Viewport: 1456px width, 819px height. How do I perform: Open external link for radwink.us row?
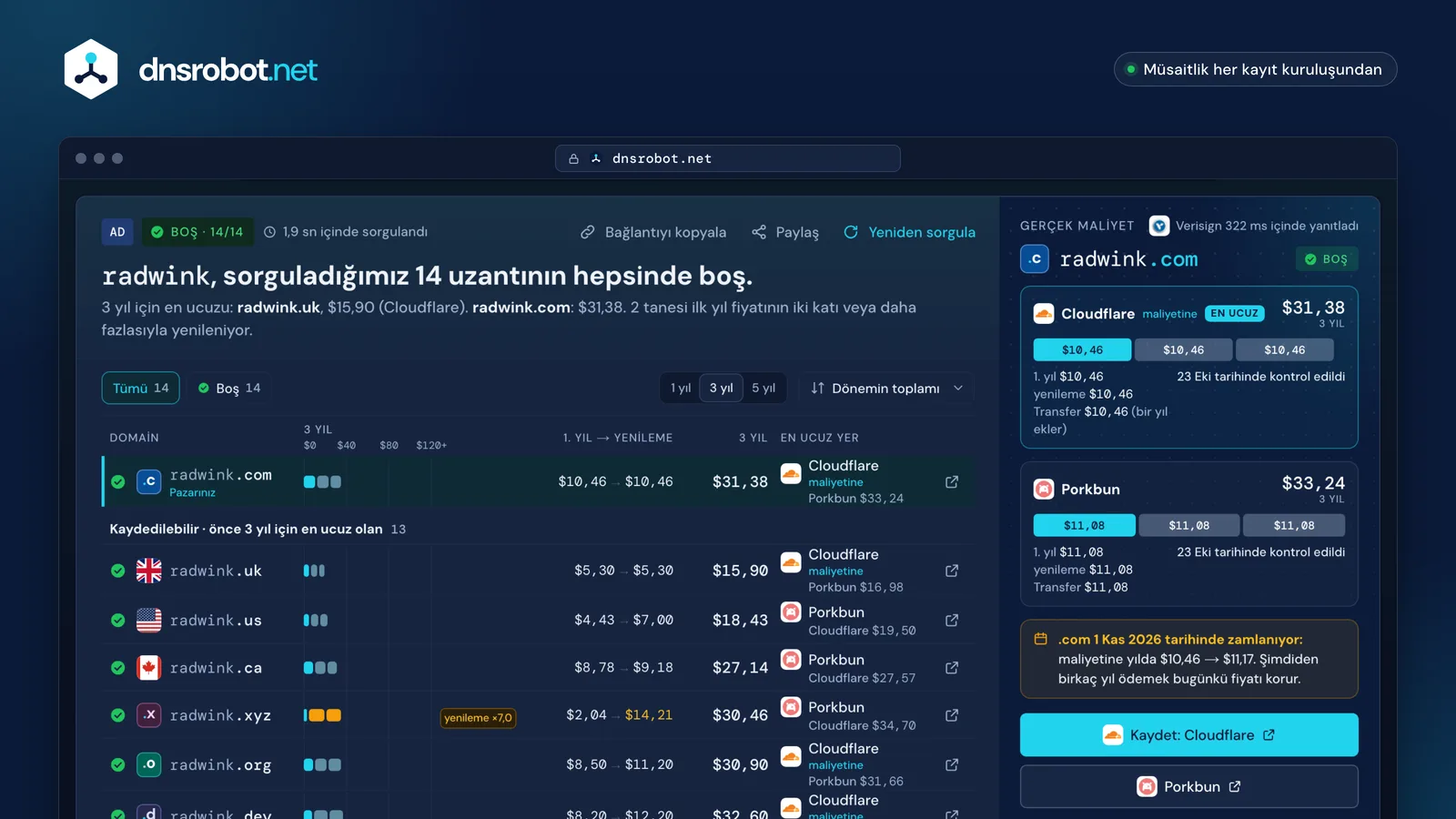(x=952, y=620)
